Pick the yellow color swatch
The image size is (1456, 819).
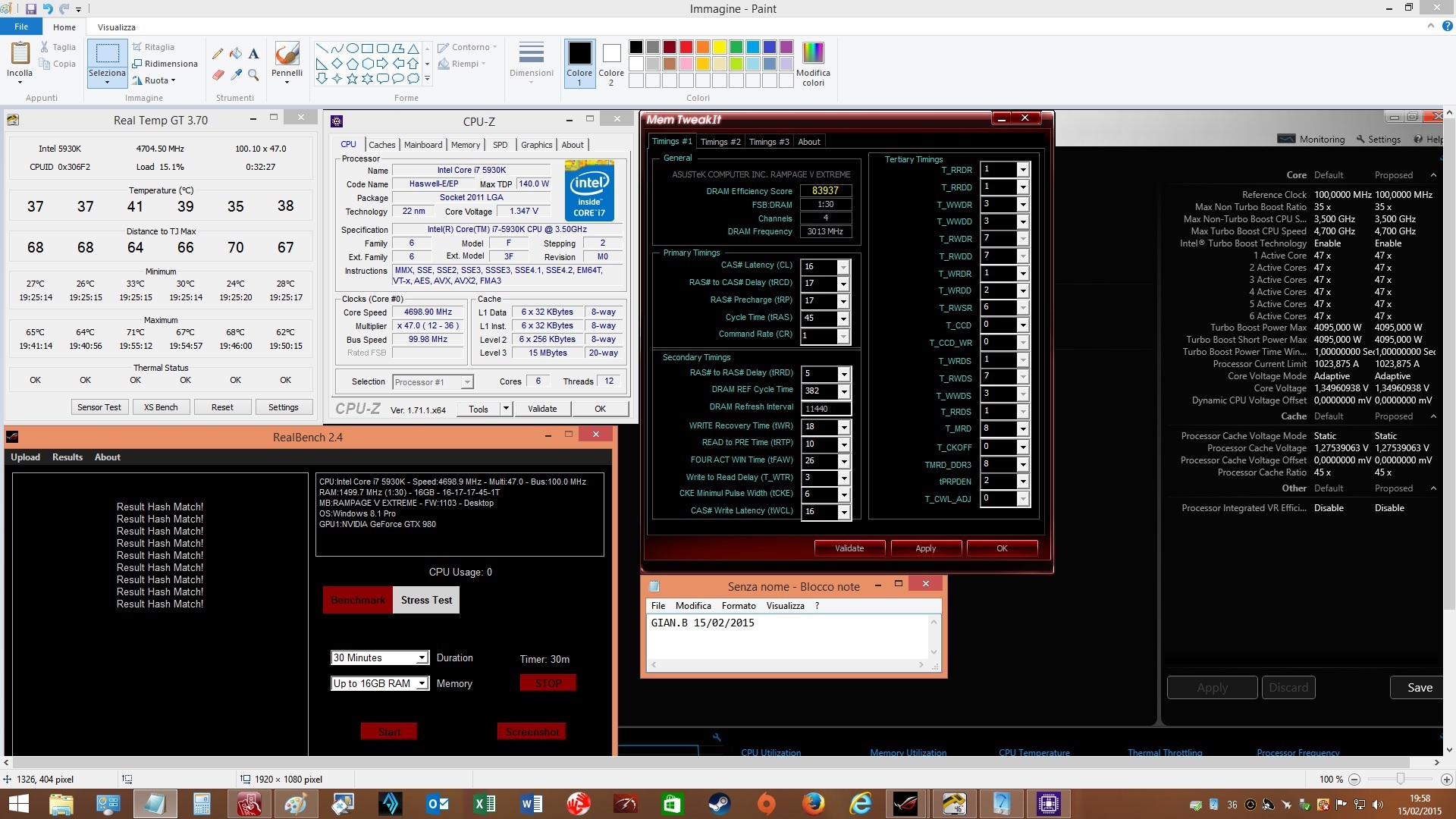[719, 47]
